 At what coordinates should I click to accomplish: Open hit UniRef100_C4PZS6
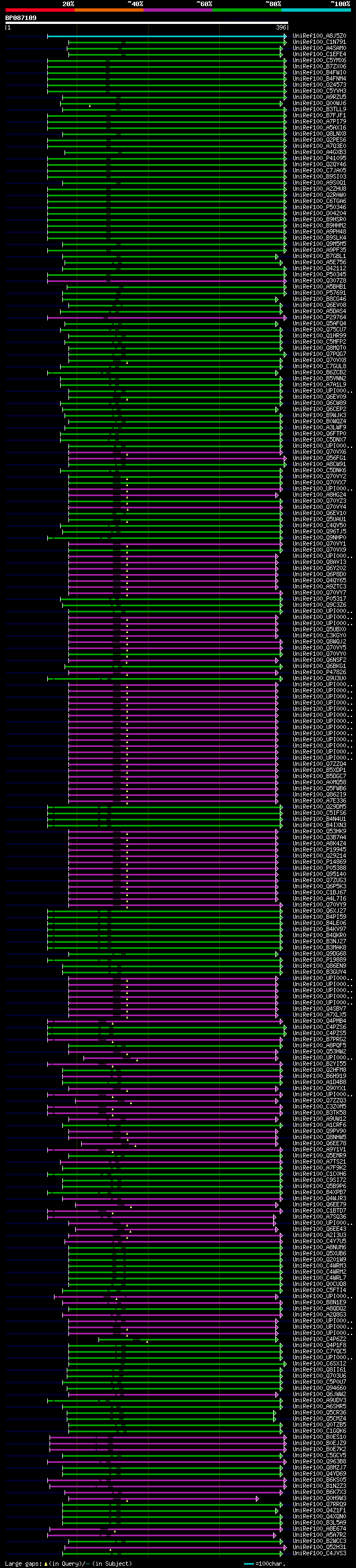[319, 1027]
